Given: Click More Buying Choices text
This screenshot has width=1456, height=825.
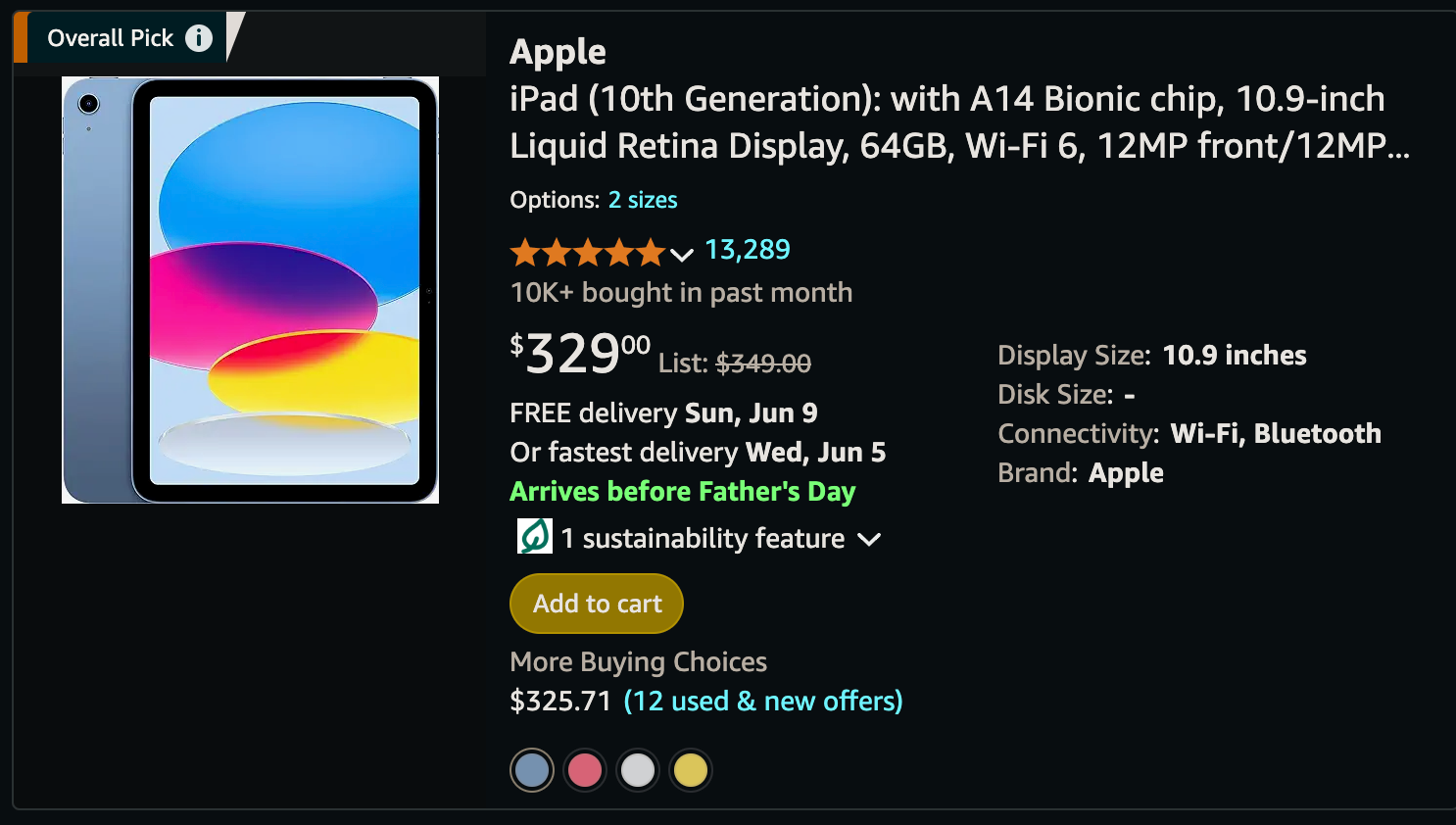Looking at the screenshot, I should pyautogui.click(x=637, y=661).
